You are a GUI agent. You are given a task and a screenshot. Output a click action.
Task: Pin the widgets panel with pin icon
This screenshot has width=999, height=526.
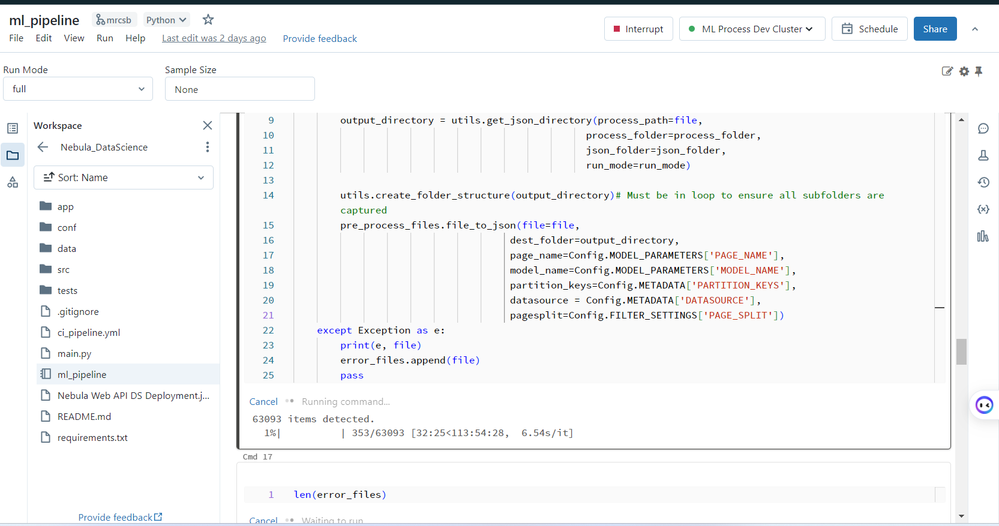[x=979, y=71]
